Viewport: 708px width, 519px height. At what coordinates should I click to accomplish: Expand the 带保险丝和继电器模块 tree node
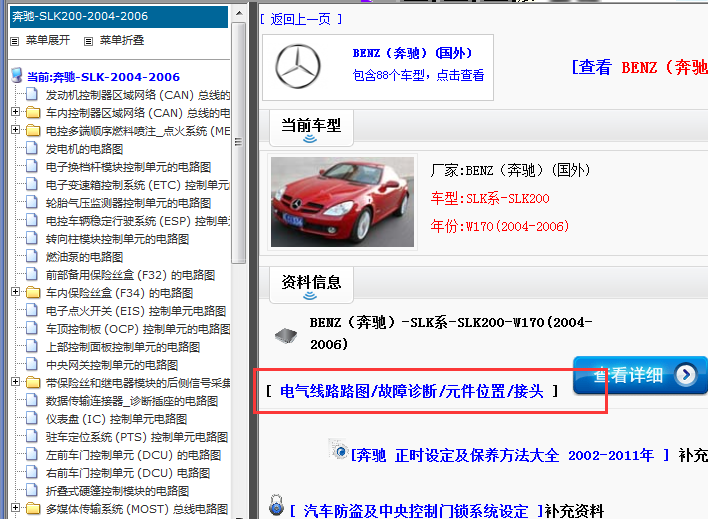[x=15, y=382]
